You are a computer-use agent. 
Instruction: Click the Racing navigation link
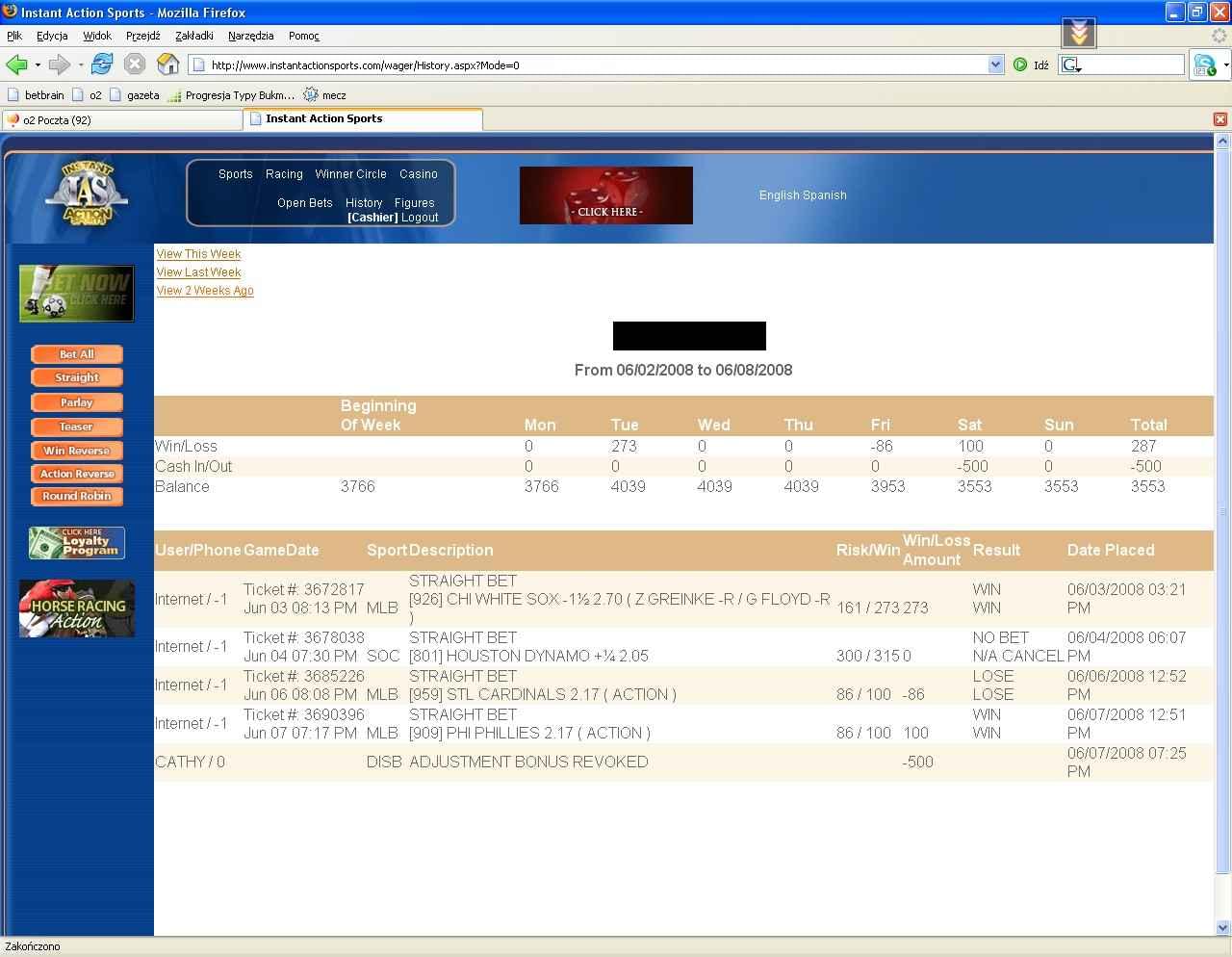[x=284, y=174]
